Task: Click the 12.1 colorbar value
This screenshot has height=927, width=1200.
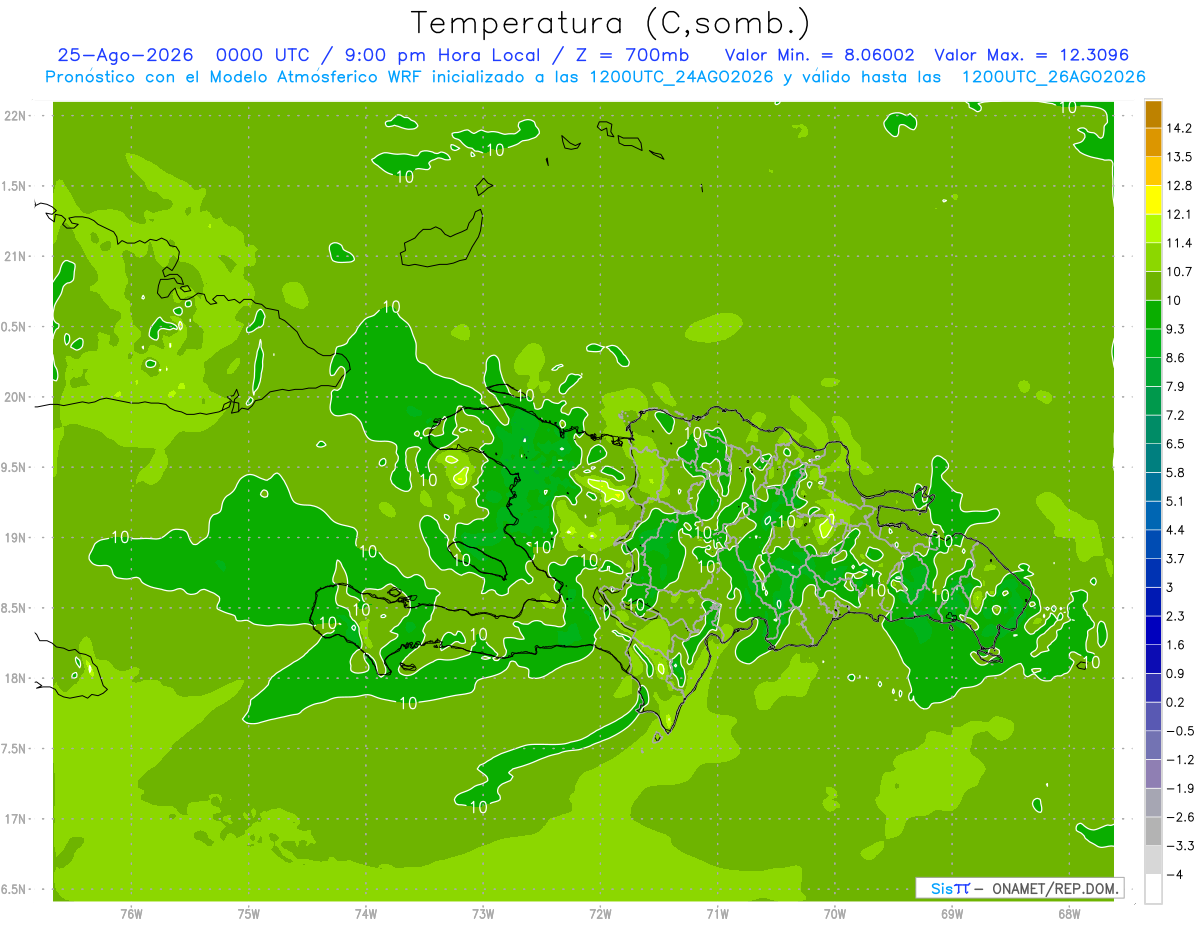Action: (1179, 214)
